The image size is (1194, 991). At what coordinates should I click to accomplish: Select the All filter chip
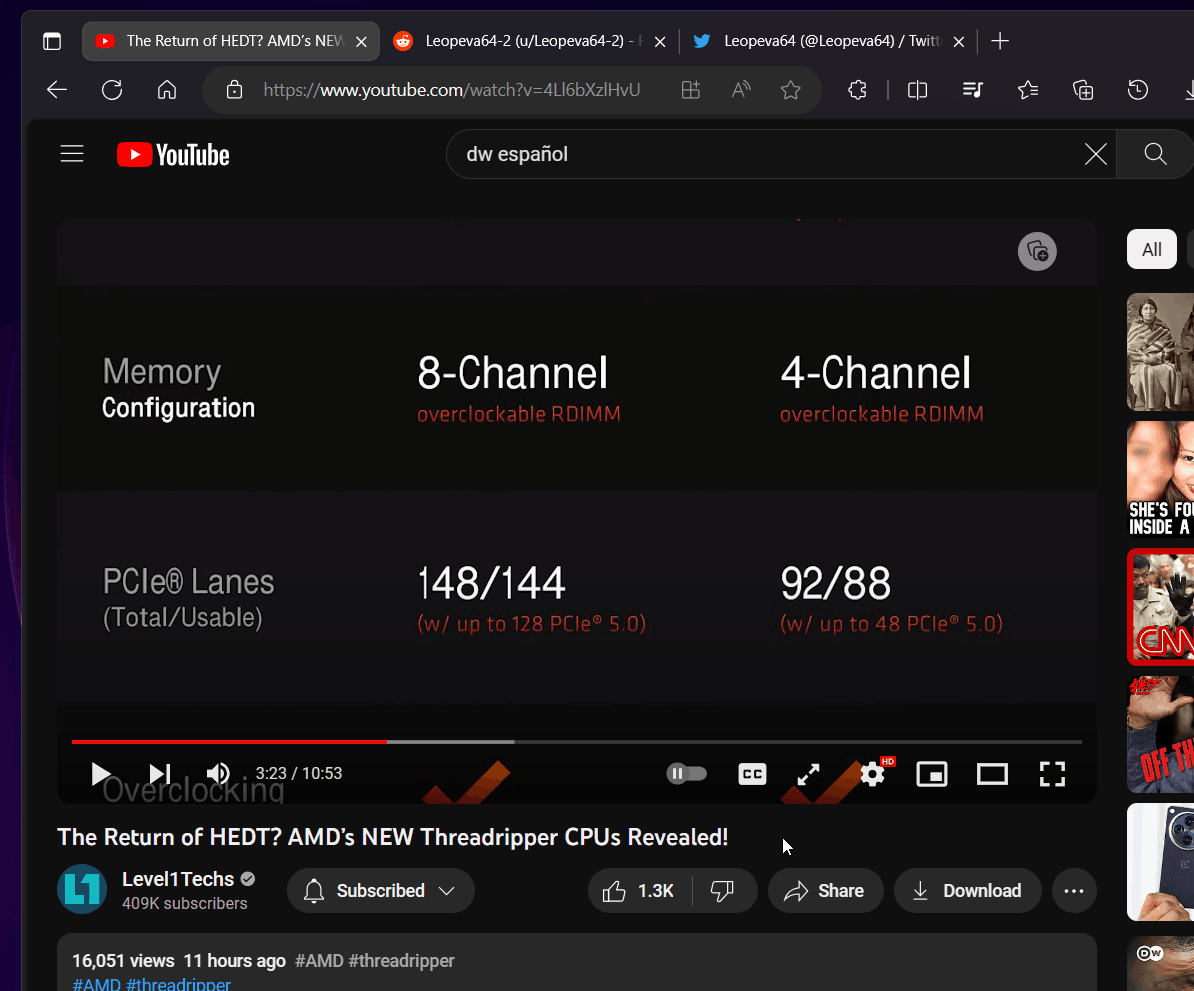coord(1151,249)
